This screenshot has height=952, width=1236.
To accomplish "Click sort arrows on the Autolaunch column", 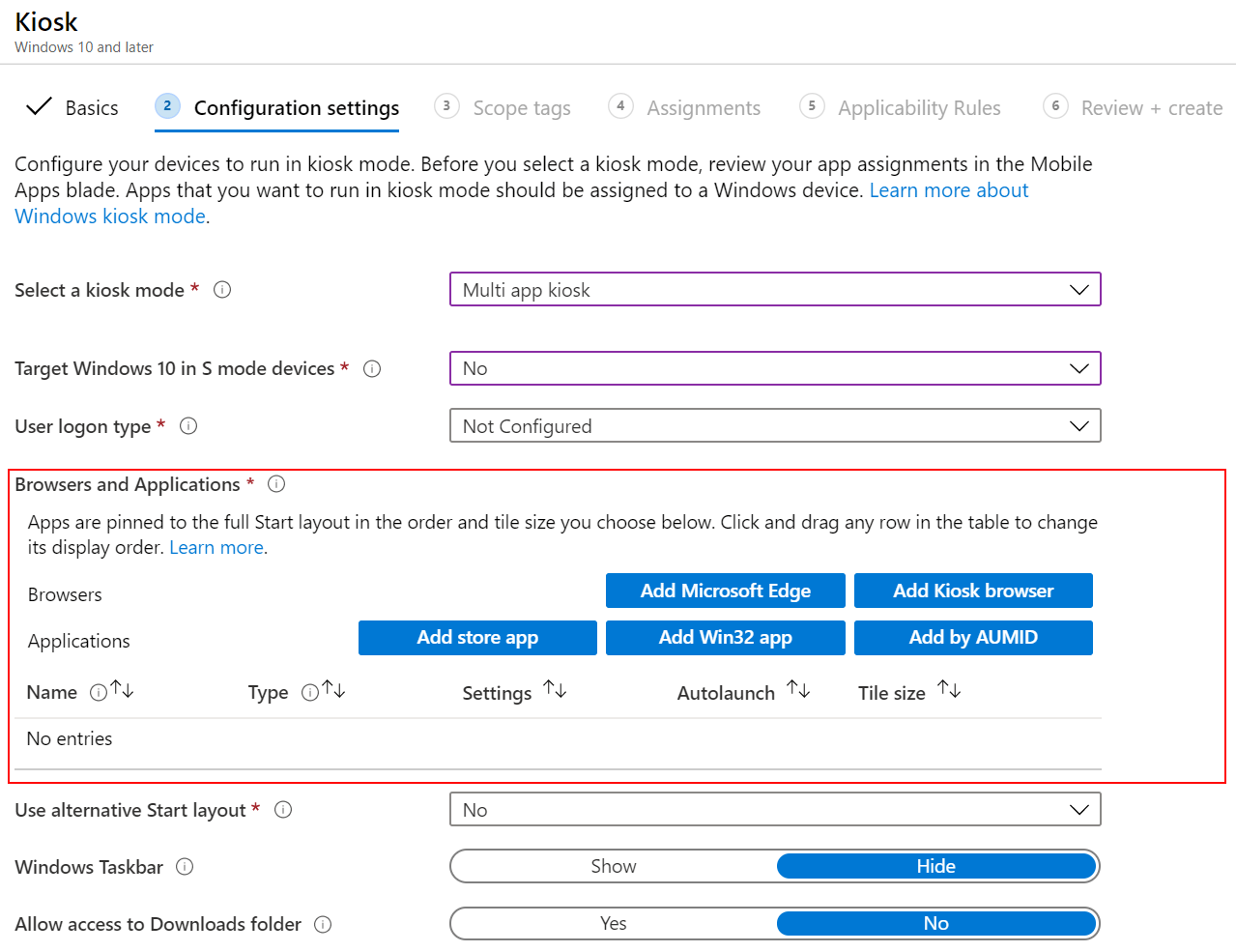I will click(x=799, y=690).
